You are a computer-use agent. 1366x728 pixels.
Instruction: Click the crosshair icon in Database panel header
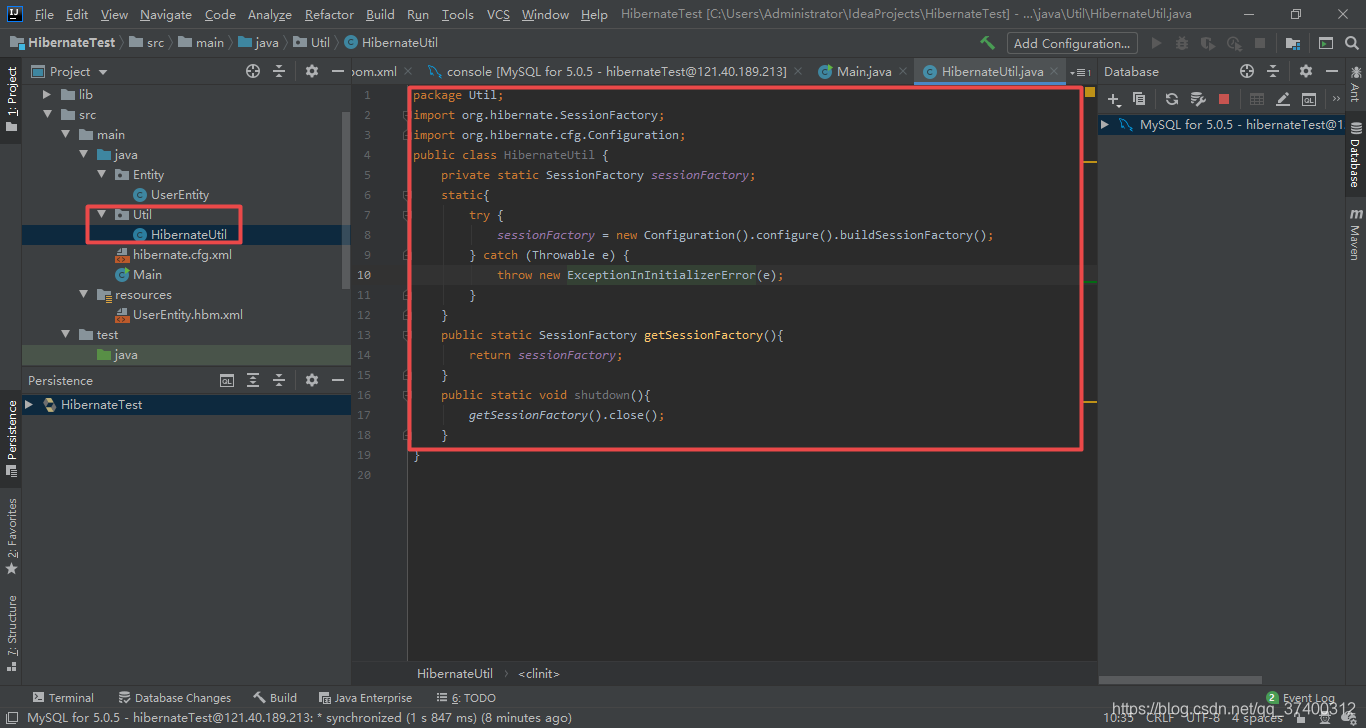point(1247,71)
